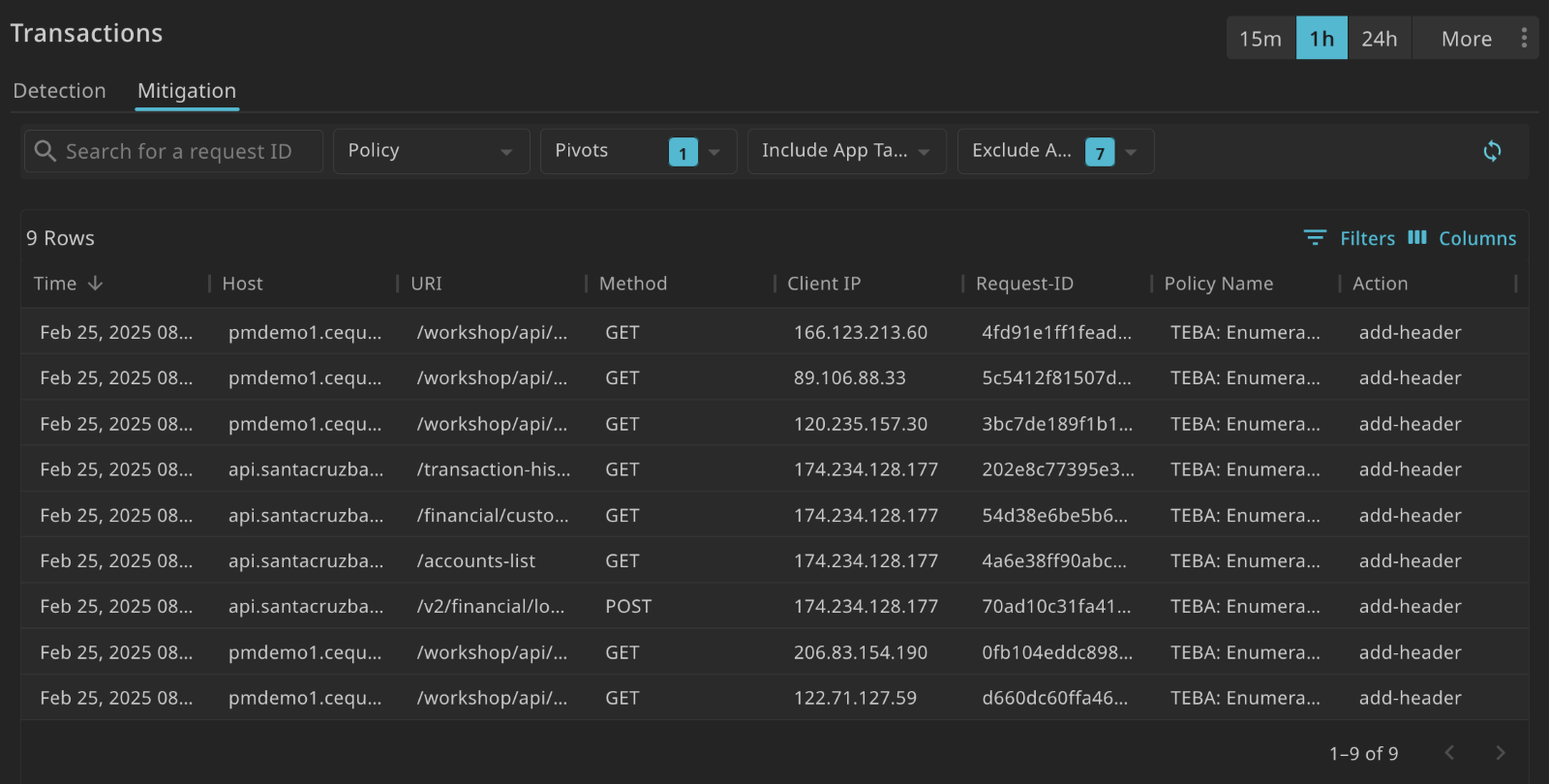Image resolution: width=1549 pixels, height=784 pixels.
Task: Click the search magnifier icon
Action: pyautogui.click(x=45, y=151)
